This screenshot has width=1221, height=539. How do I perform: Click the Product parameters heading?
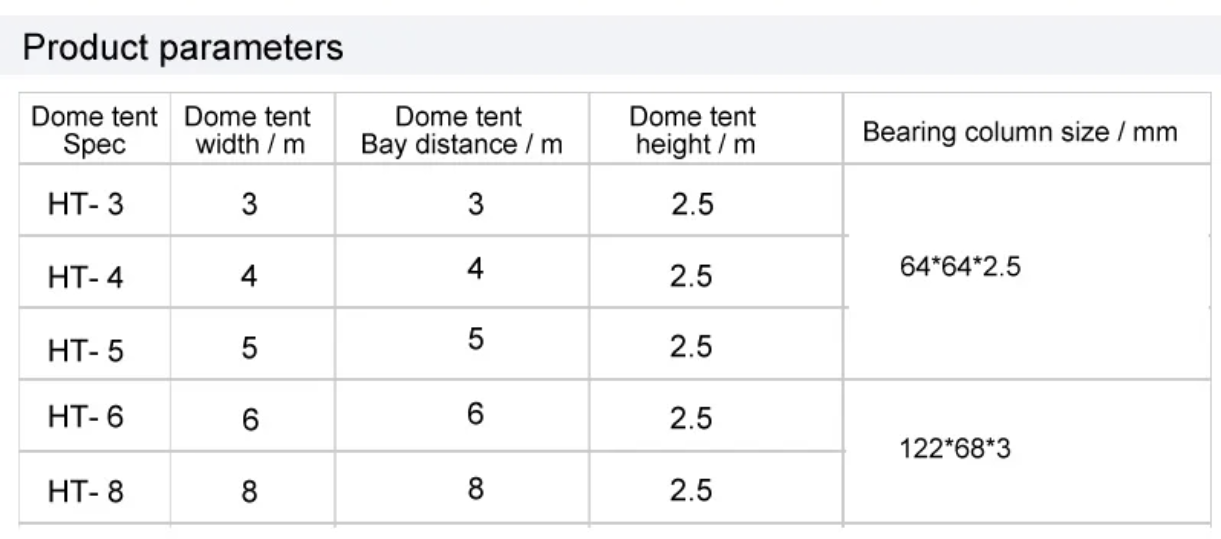coord(182,47)
